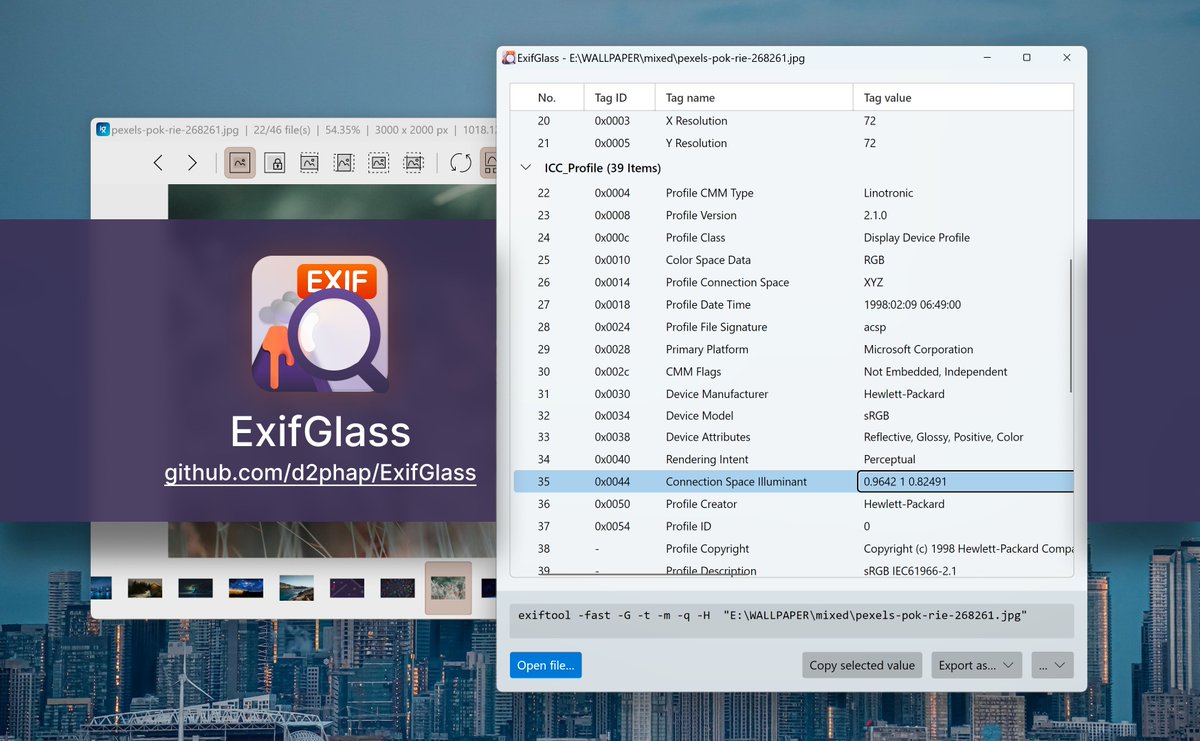Go to next image in ImageGlass toolbar

[x=192, y=162]
